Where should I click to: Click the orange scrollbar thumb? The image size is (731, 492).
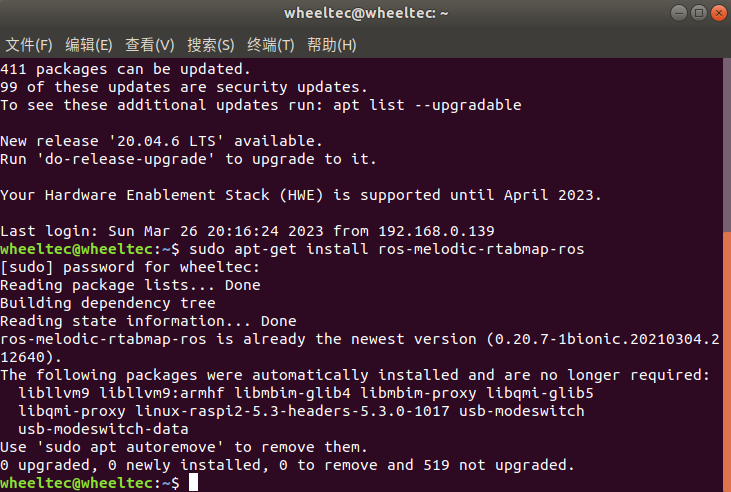tap(727, 361)
